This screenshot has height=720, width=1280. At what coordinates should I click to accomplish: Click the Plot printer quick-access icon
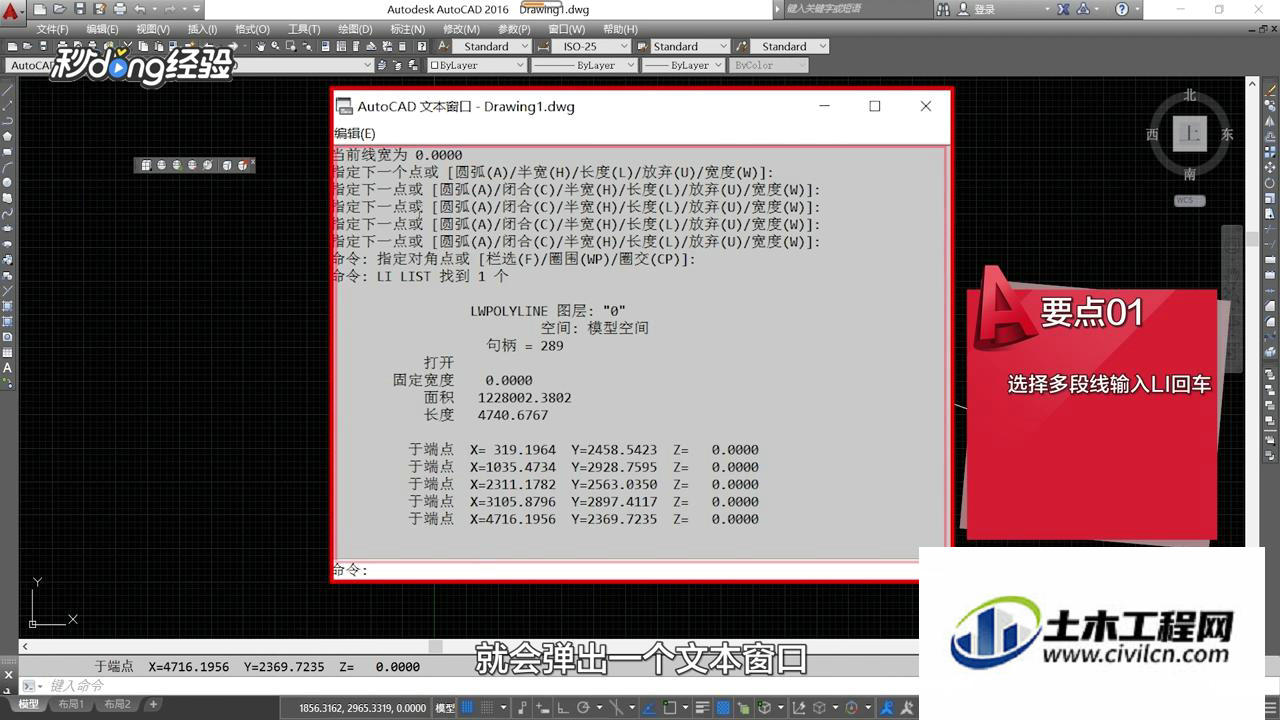pyautogui.click(x=120, y=9)
